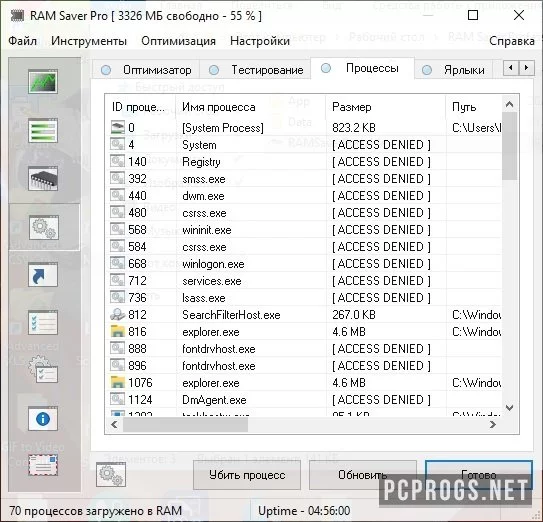The height and width of the screenshot is (522, 543).
Task: Click the horizontal scrollbar thumb of process list
Action: [x=186, y=424]
